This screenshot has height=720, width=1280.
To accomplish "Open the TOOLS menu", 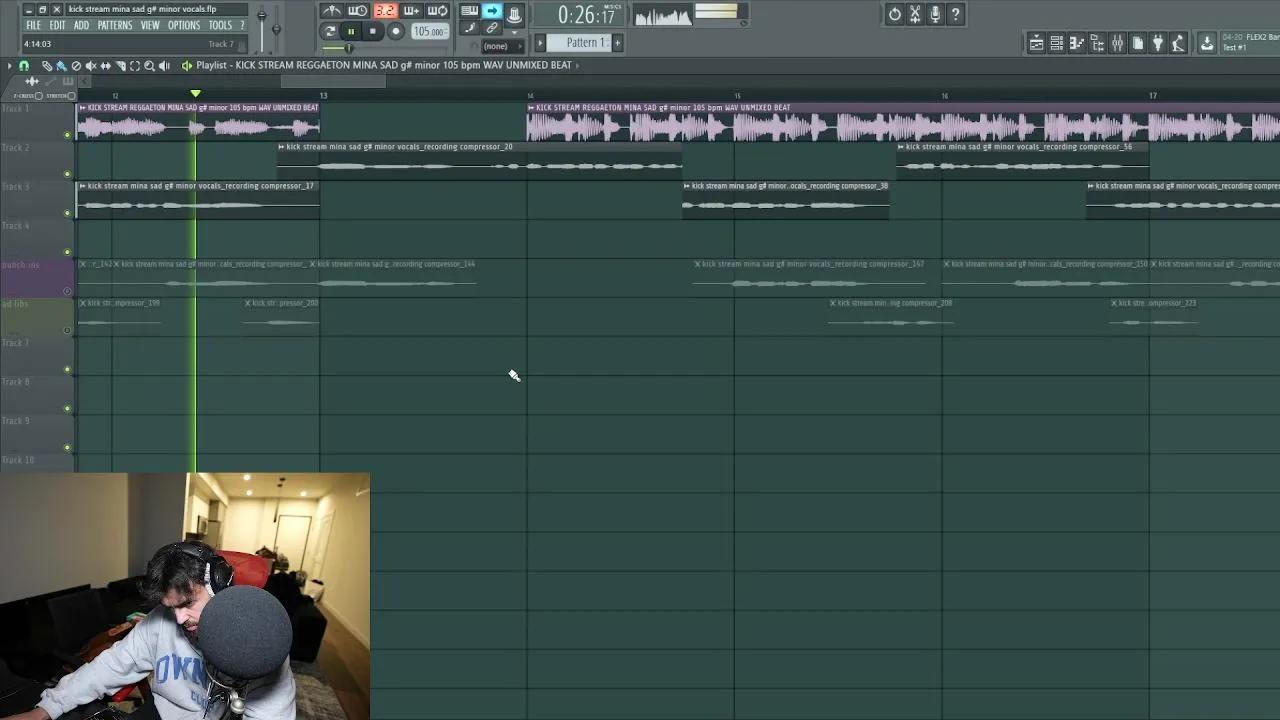I will (x=220, y=25).
